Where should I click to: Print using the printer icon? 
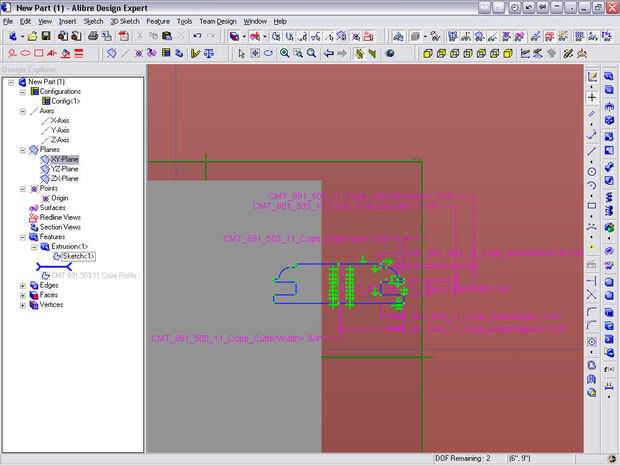pyautogui.click(x=93, y=36)
